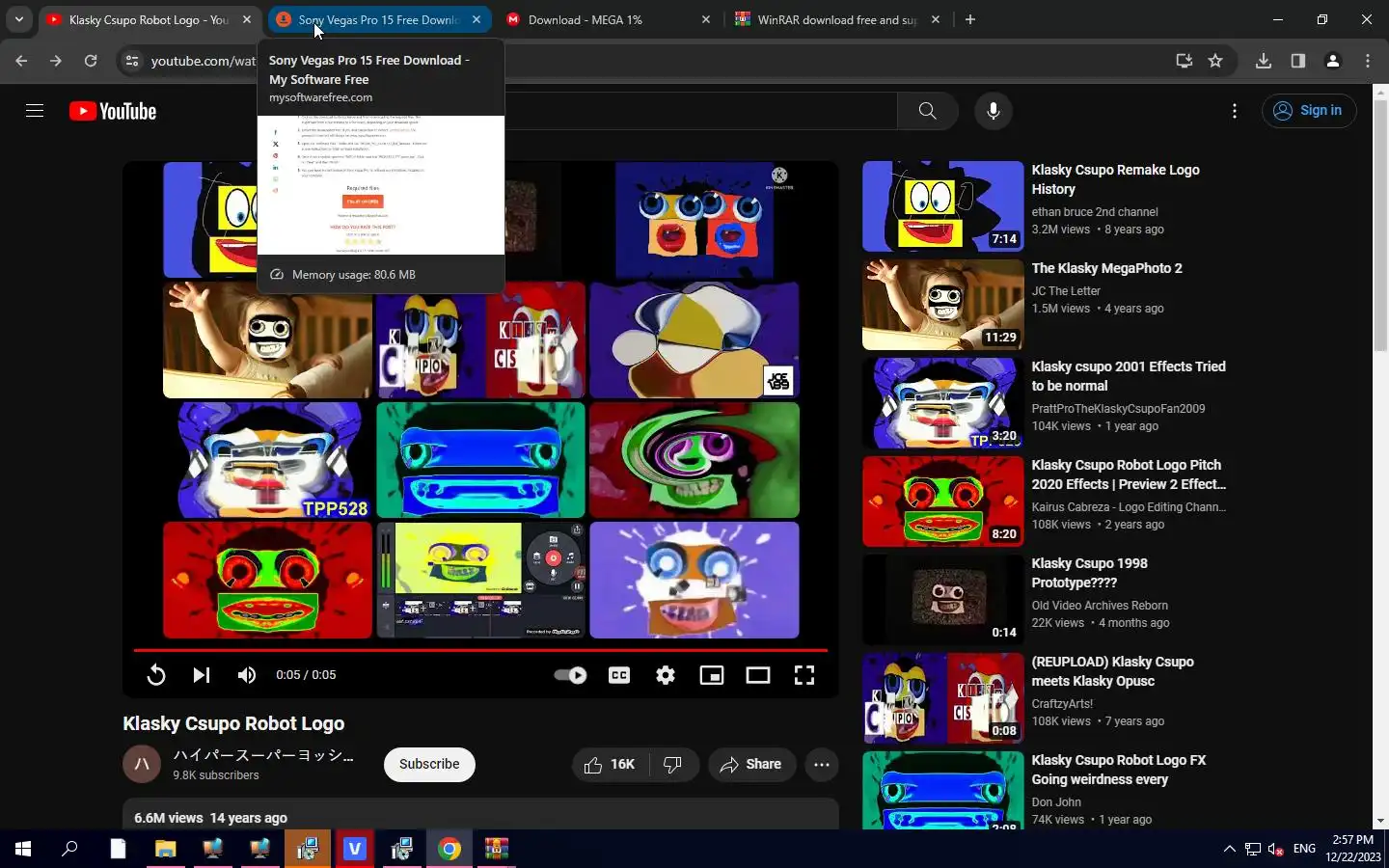This screenshot has width=1389, height=868.
Task: Go forward in browser history
Action: (56, 61)
